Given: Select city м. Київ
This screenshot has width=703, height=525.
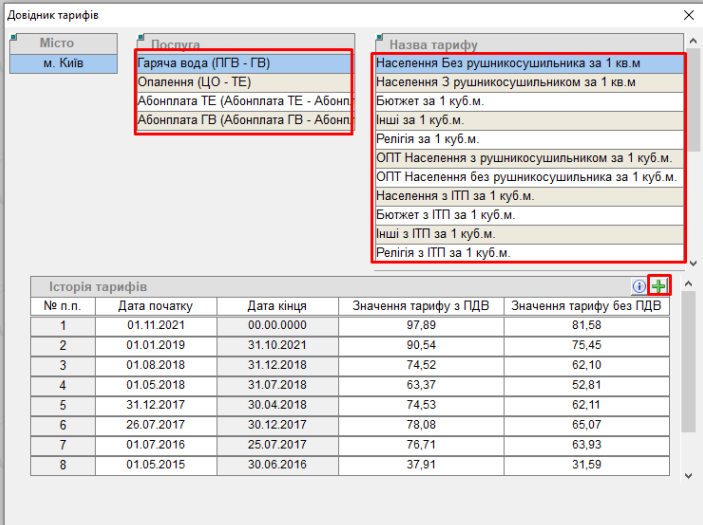Looking at the screenshot, I should [64, 63].
